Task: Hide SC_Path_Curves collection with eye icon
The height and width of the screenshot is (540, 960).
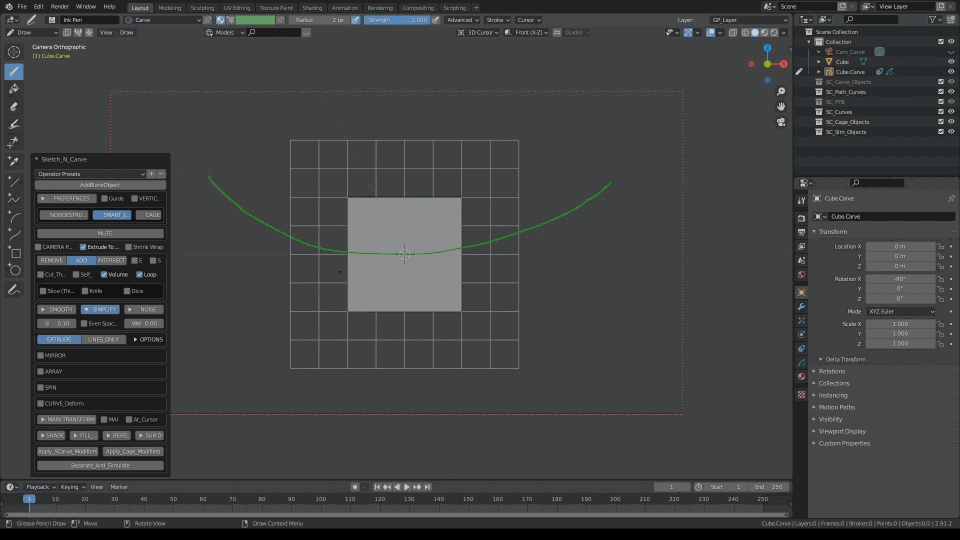Action: click(952, 92)
